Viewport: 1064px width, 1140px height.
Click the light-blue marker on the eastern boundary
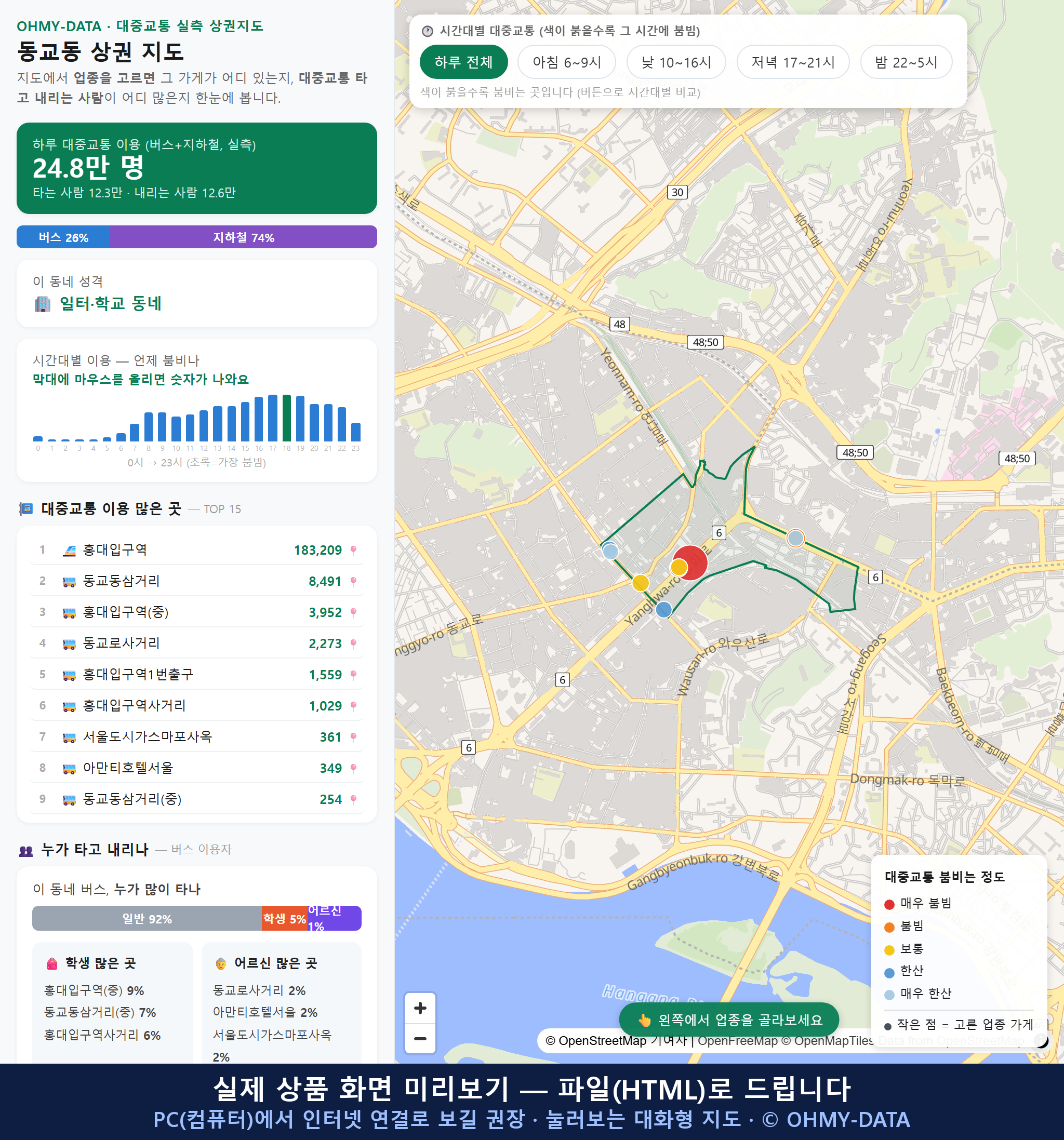point(795,538)
